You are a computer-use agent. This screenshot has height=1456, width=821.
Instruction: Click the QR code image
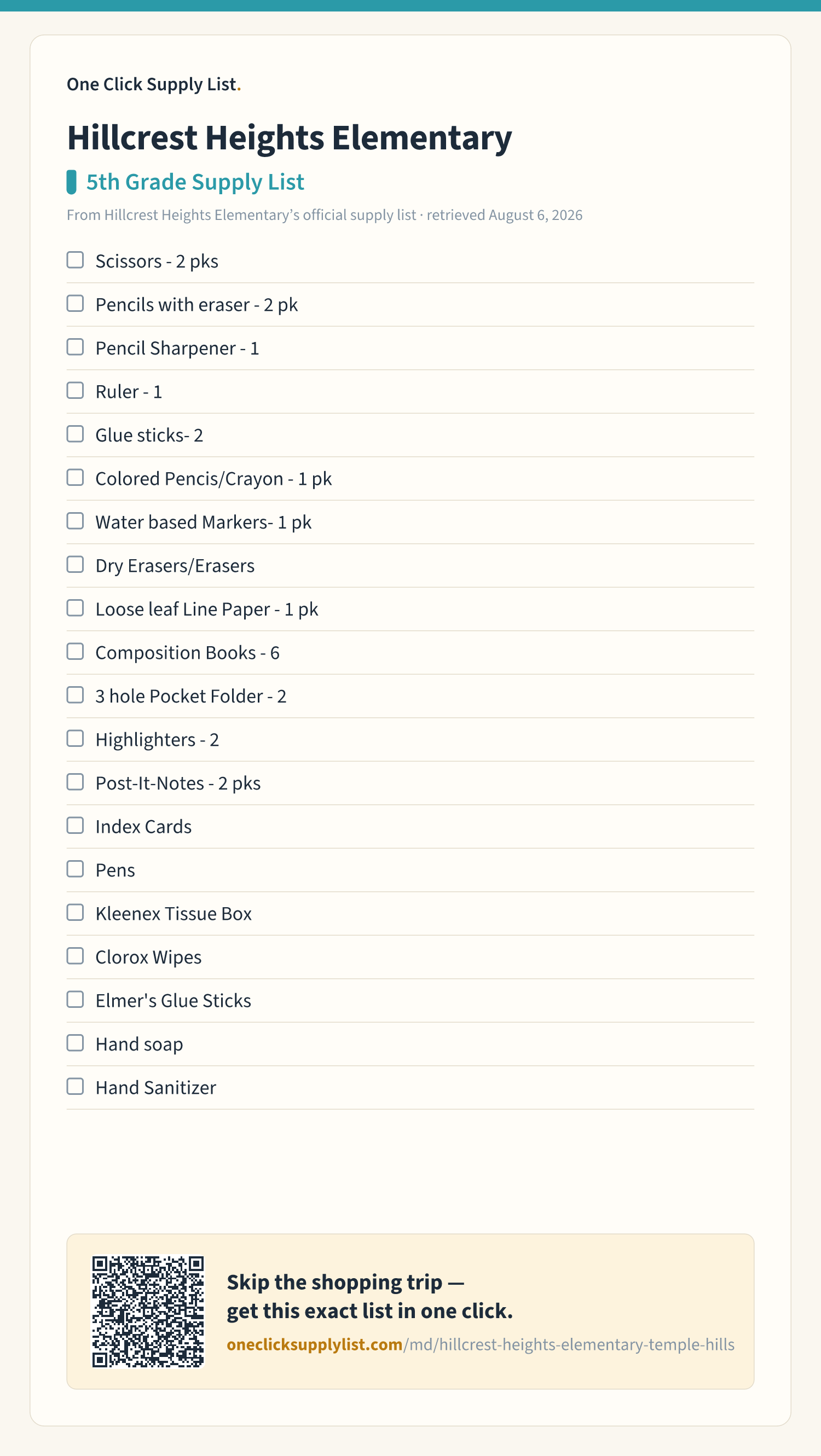tap(148, 1312)
